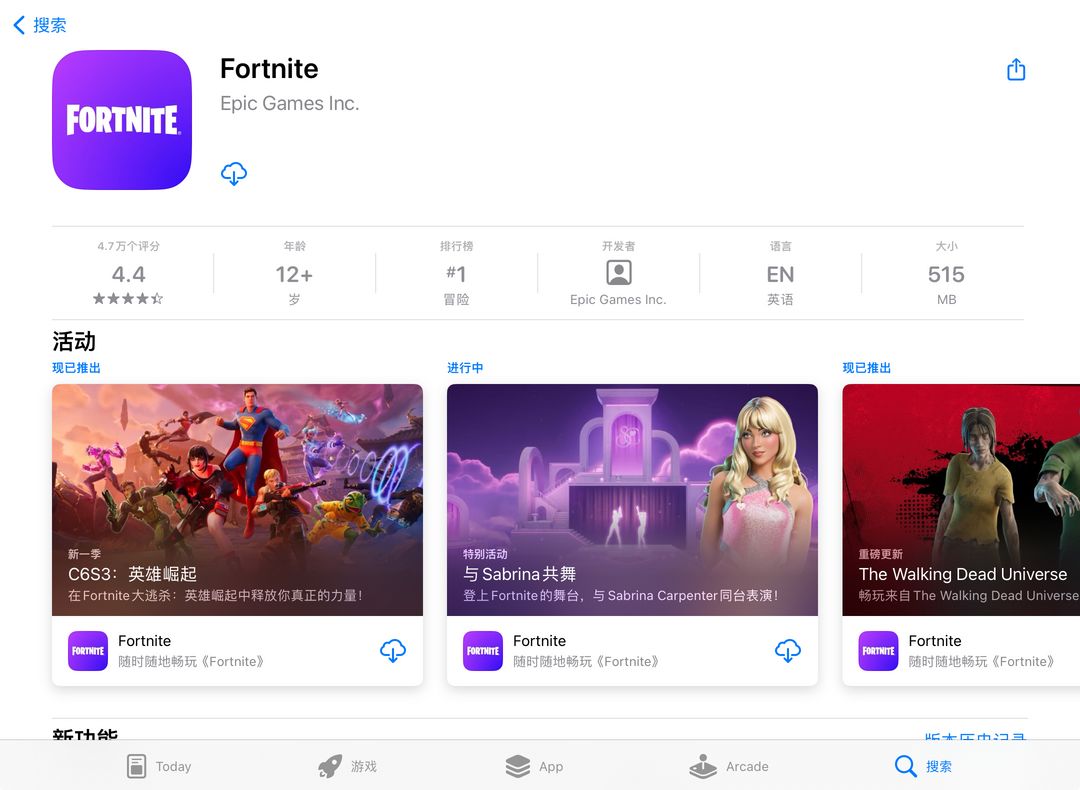Switch to the Today tab
Image resolution: width=1080 pixels, height=790 pixels.
tap(159, 766)
